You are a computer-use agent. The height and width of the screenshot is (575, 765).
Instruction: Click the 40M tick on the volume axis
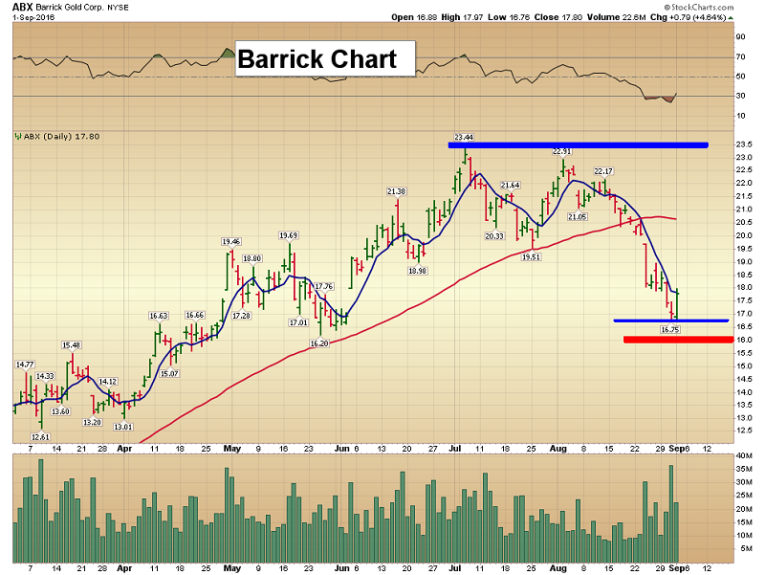[744, 456]
